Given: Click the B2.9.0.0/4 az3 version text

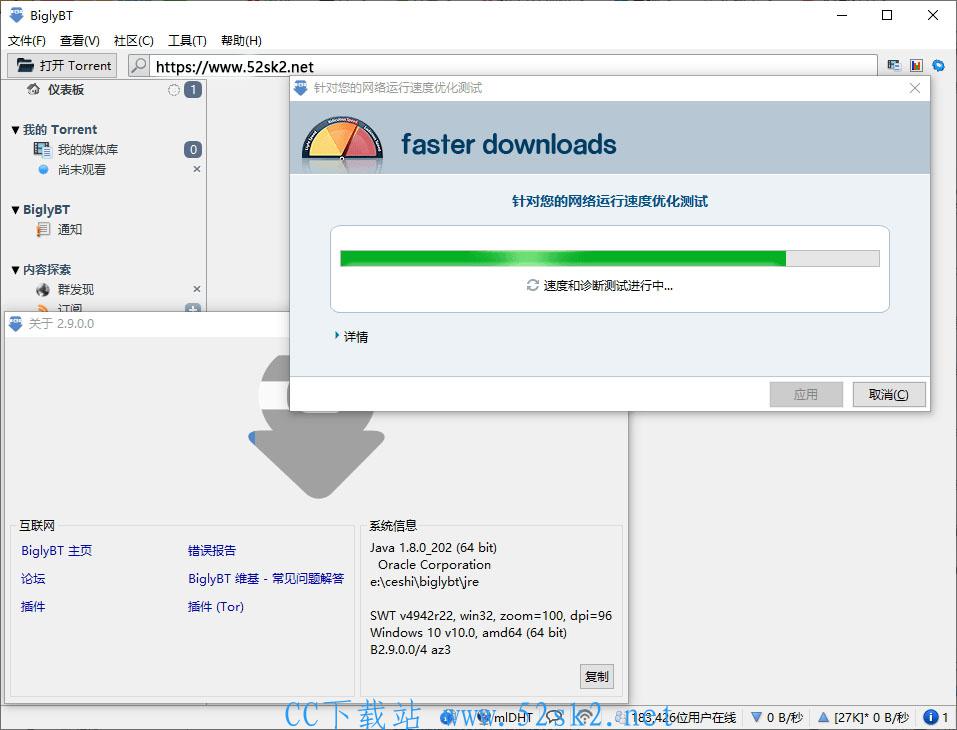Looking at the screenshot, I should (x=410, y=649).
